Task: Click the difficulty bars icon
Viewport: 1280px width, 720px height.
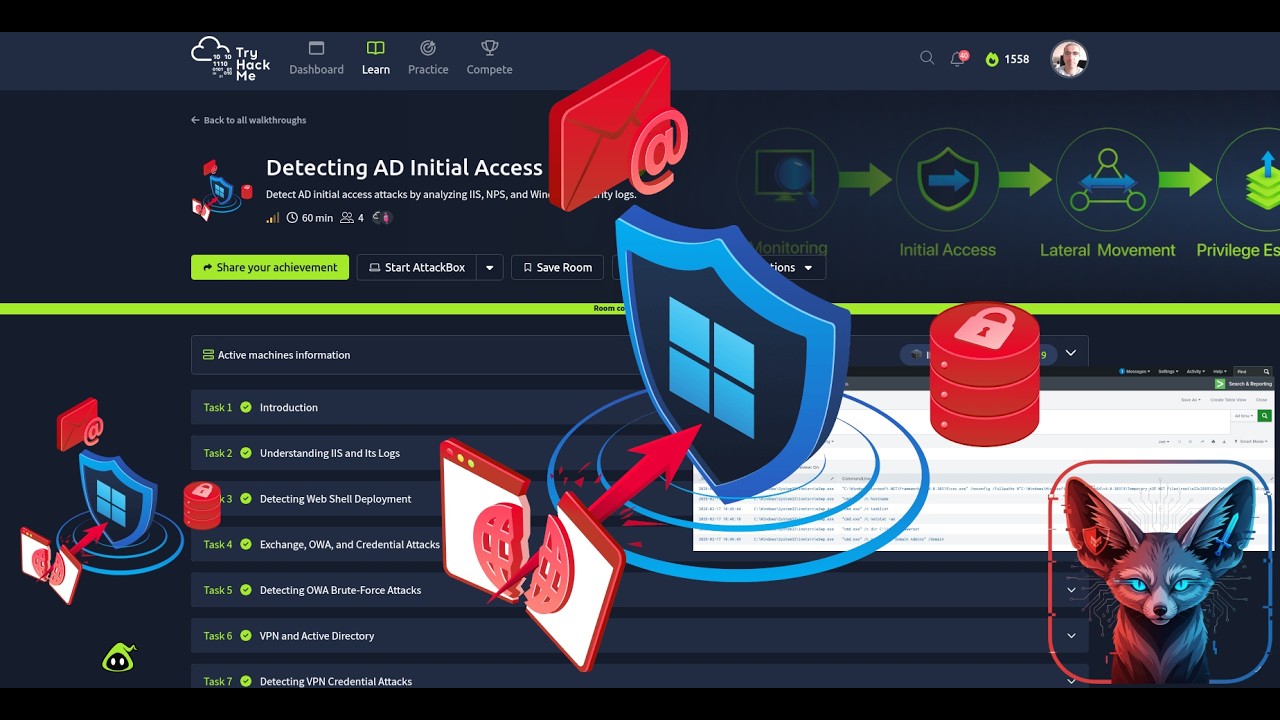Action: pos(272,217)
